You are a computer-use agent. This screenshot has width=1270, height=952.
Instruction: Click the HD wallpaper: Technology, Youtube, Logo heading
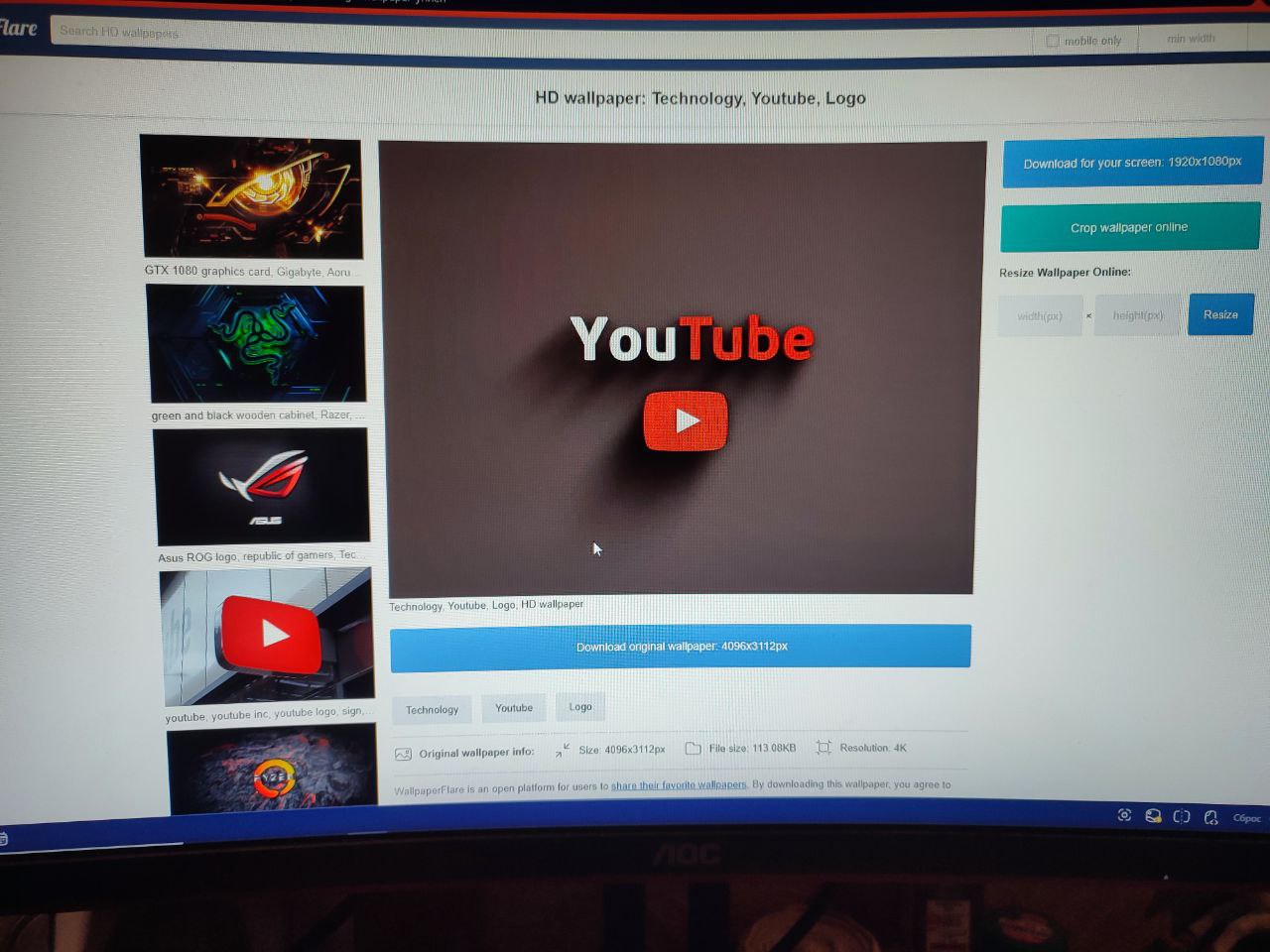[700, 98]
